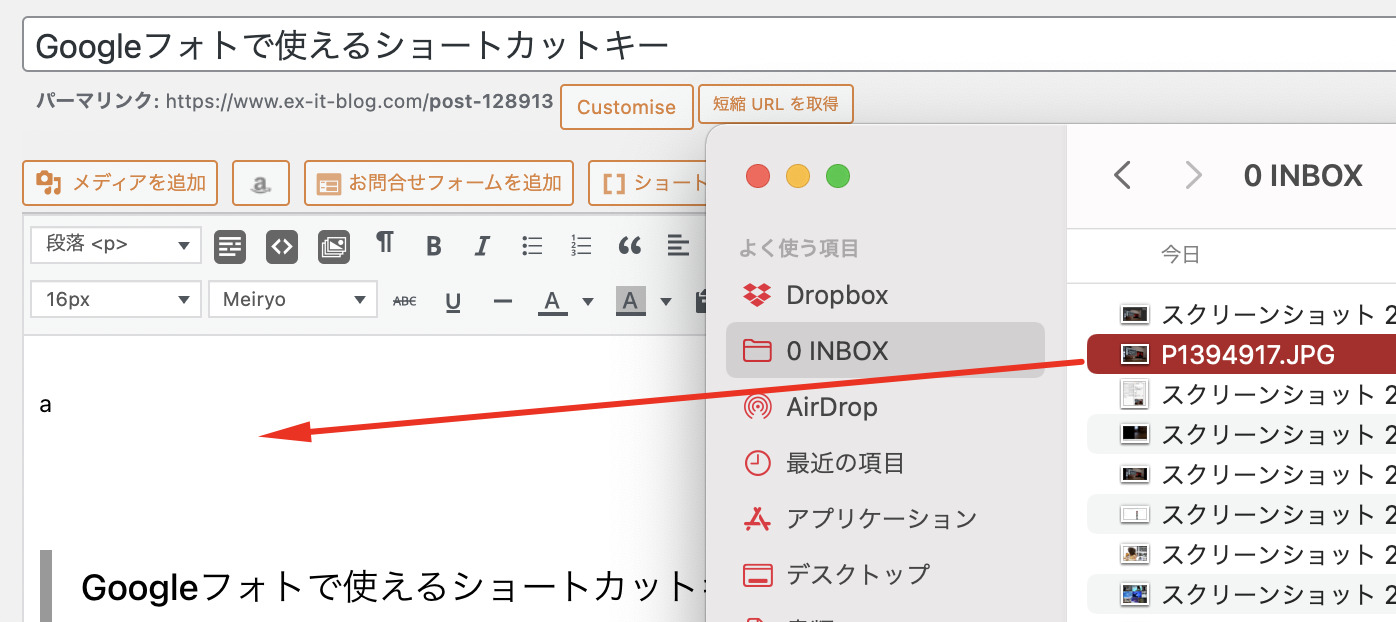1396x622 pixels.
Task: Click the pilcrow paragraph mark icon
Action: coord(384,244)
